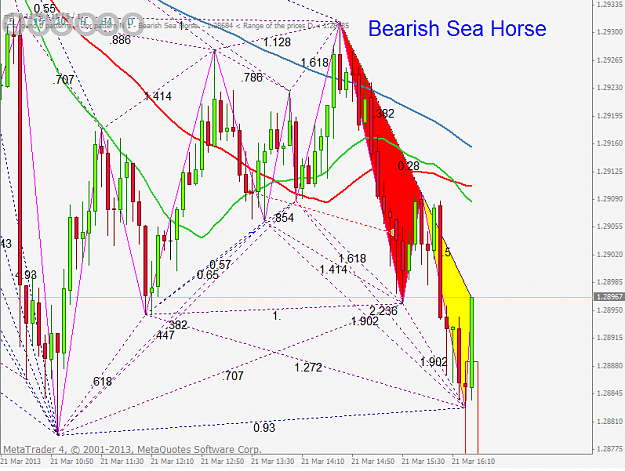This screenshot has width=625, height=471.
Task: Click the '21 Mar 14:50' time axis label
Action: [x=373, y=461]
